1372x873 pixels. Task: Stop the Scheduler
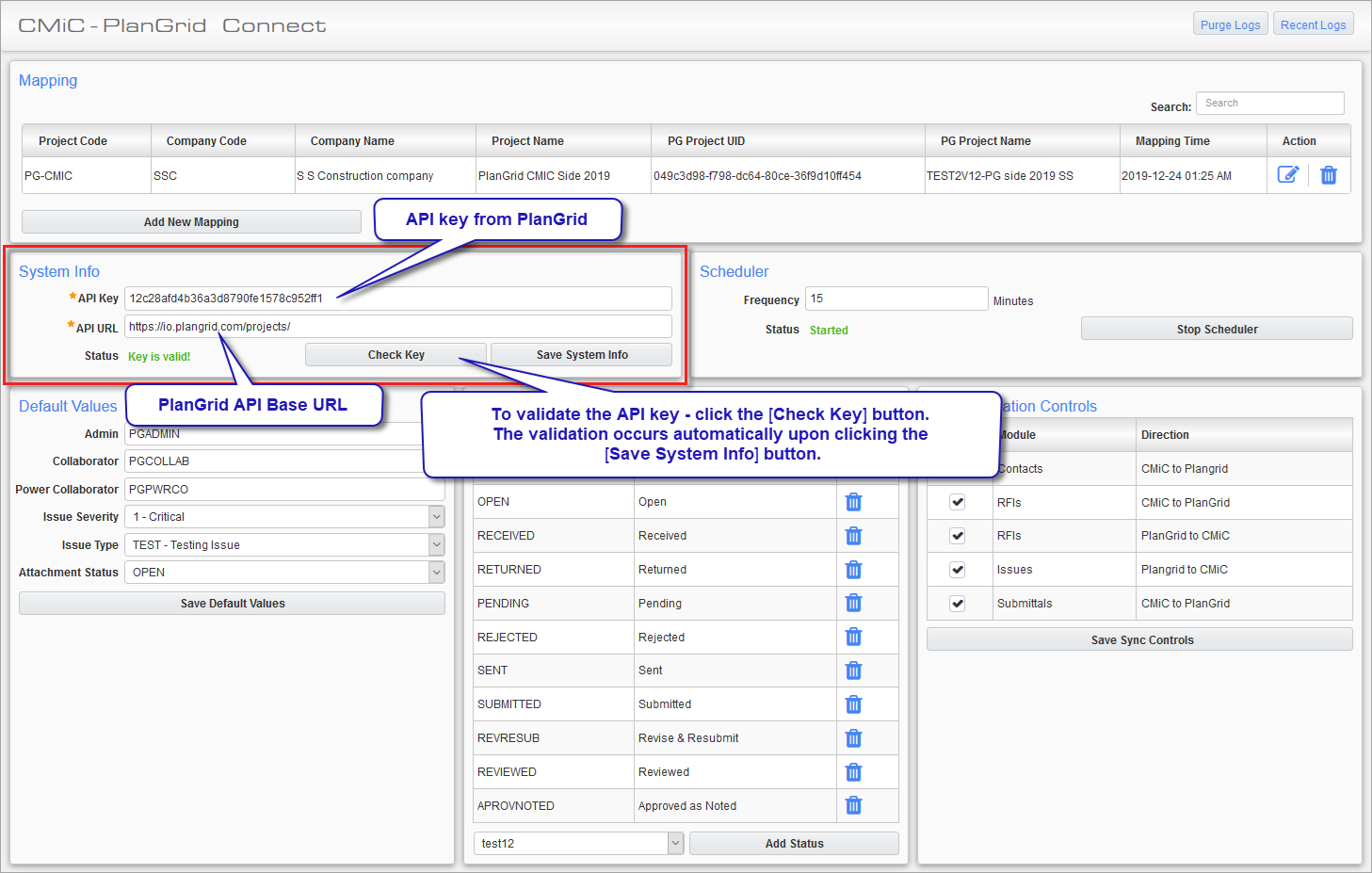1217,329
